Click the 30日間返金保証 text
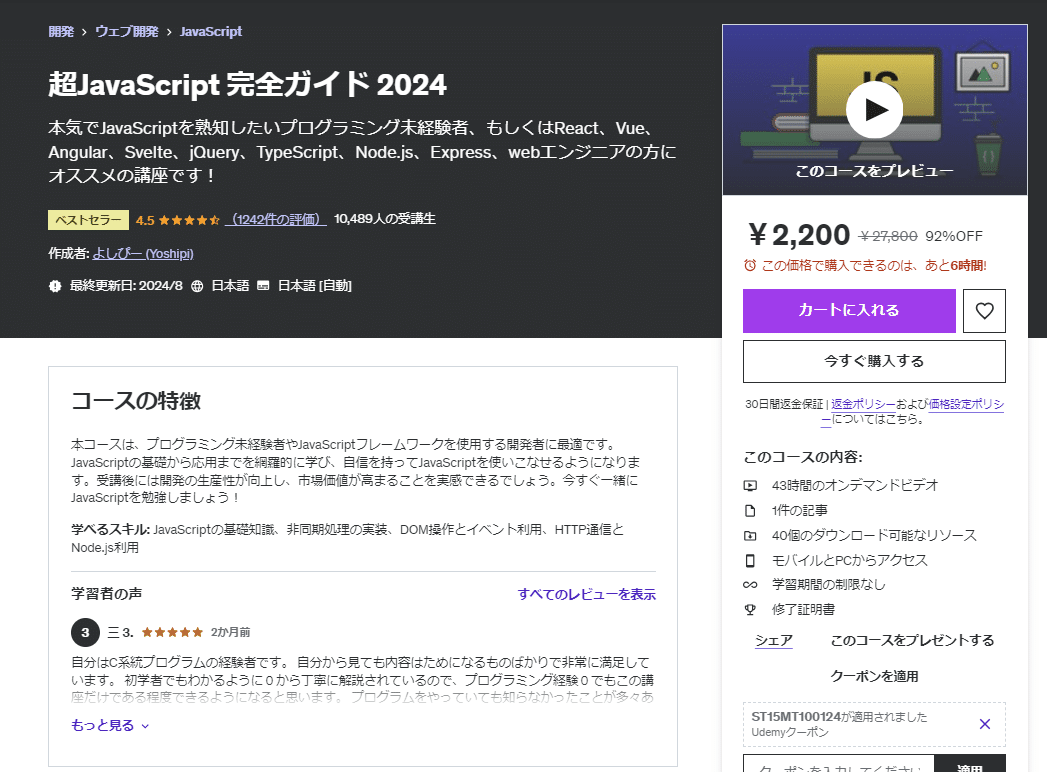This screenshot has width=1047, height=772. 784,404
